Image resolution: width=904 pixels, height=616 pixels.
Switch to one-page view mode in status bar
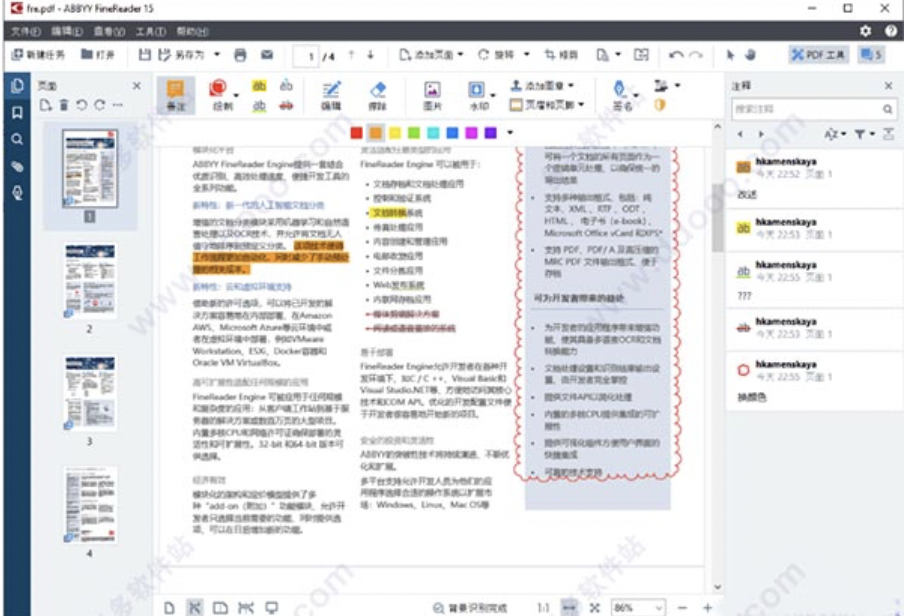click(x=170, y=608)
